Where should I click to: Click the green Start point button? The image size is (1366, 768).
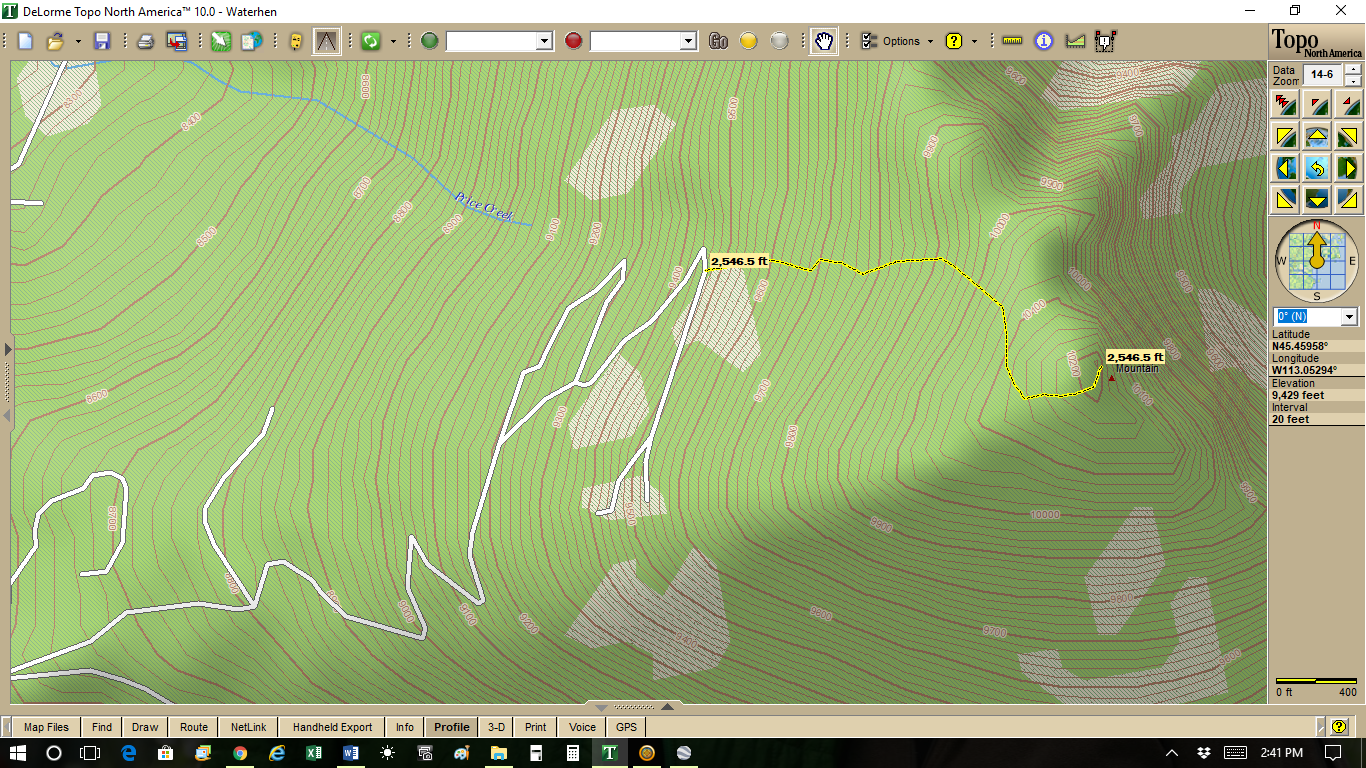(x=430, y=41)
